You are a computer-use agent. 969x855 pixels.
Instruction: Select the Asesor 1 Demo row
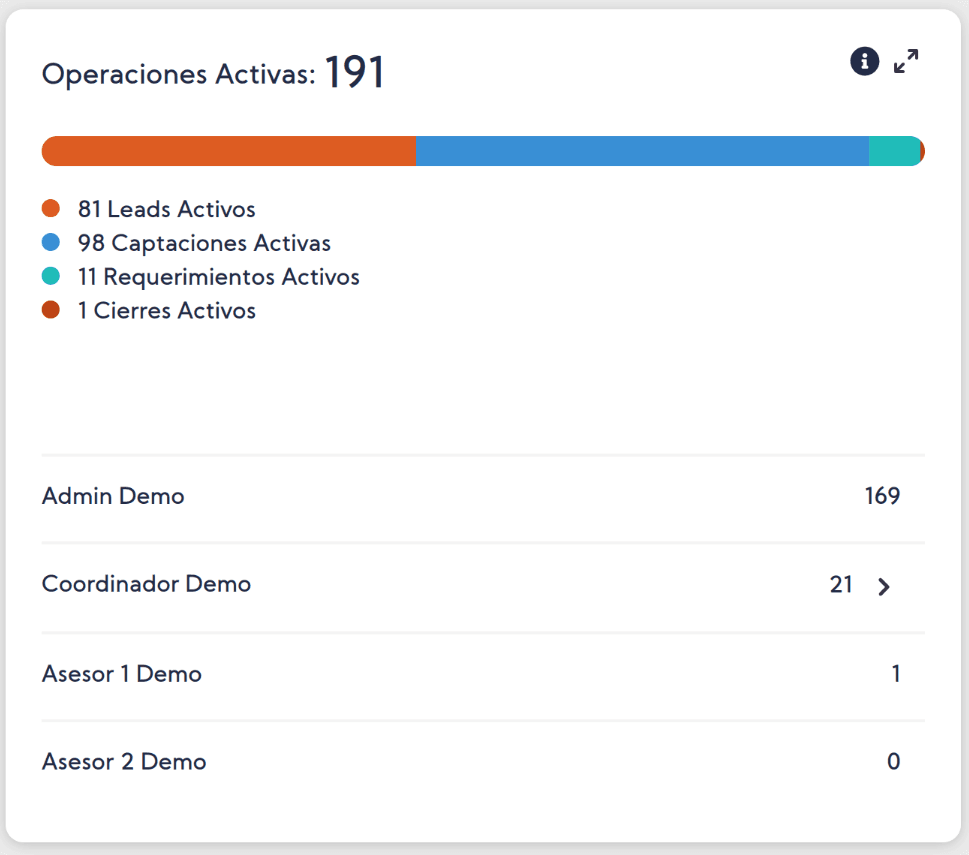pyautogui.click(x=122, y=674)
